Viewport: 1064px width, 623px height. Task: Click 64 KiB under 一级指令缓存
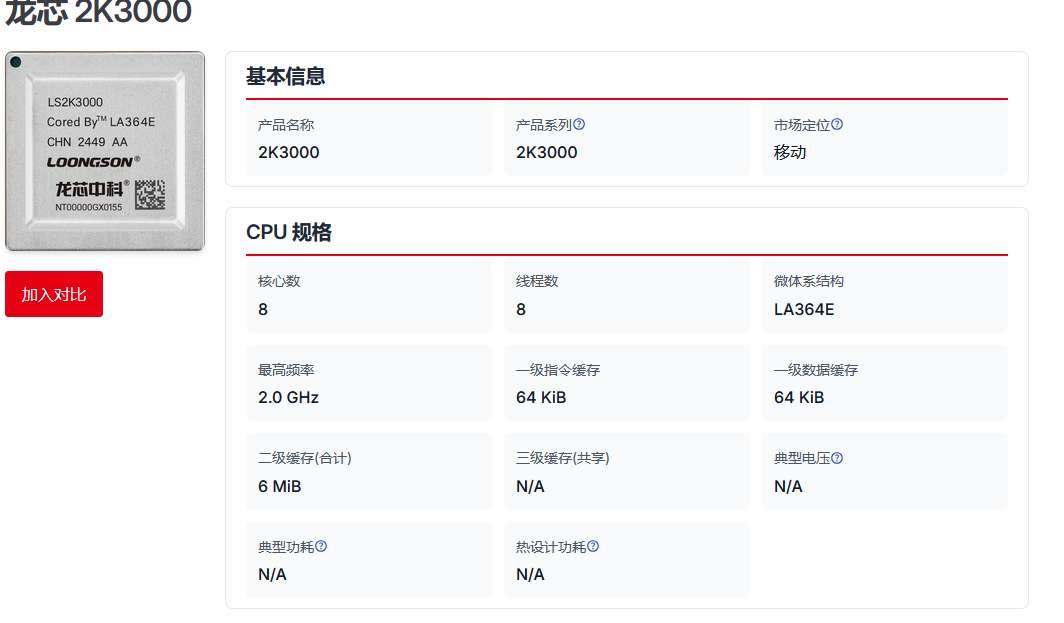pos(541,398)
